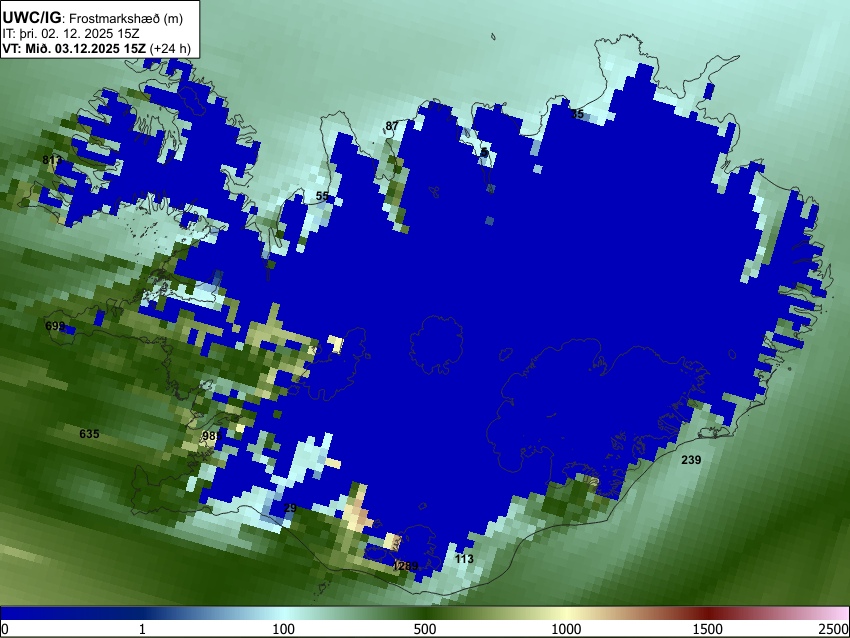Click the map value 635

point(89,434)
